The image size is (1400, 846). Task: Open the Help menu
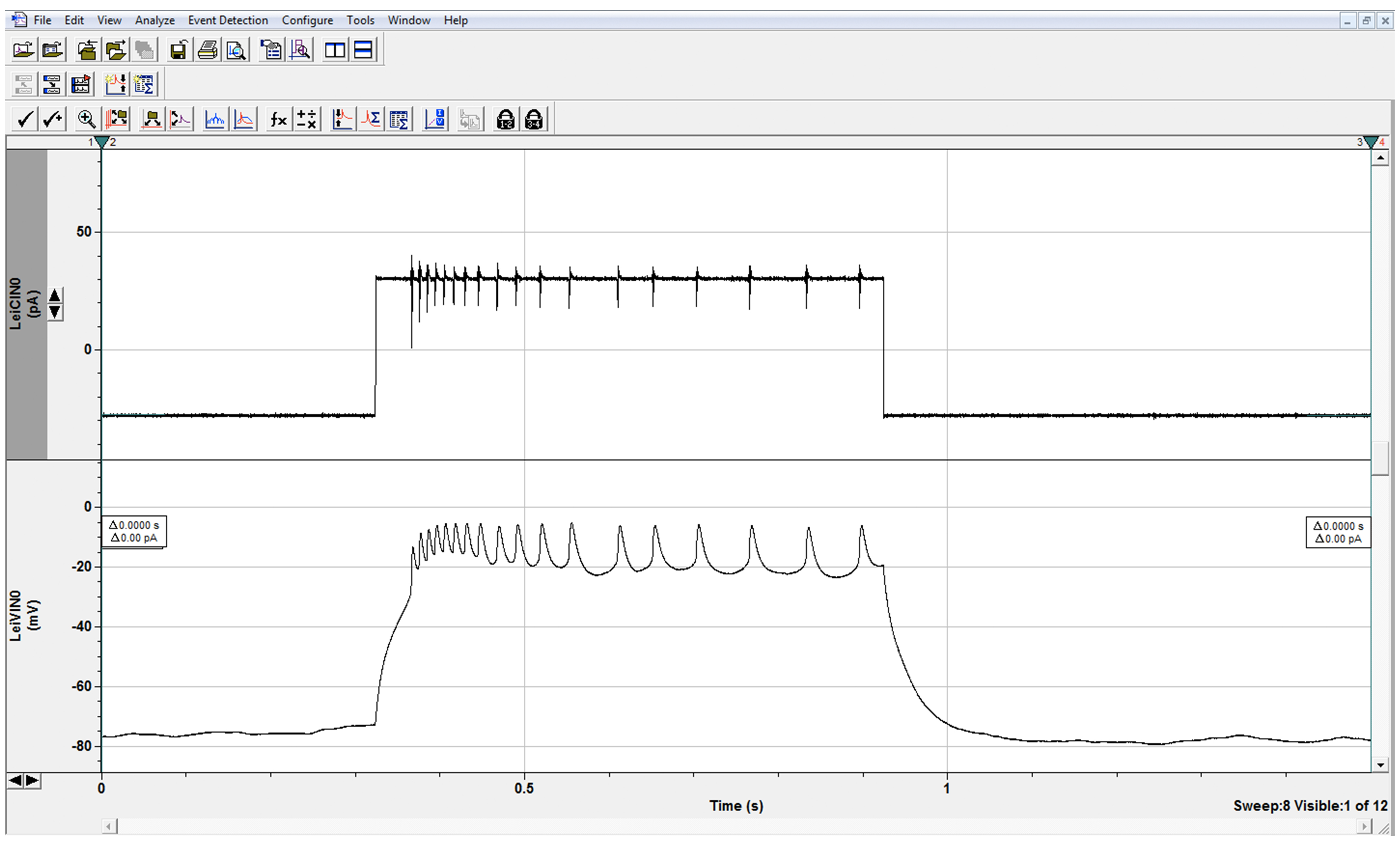point(456,20)
